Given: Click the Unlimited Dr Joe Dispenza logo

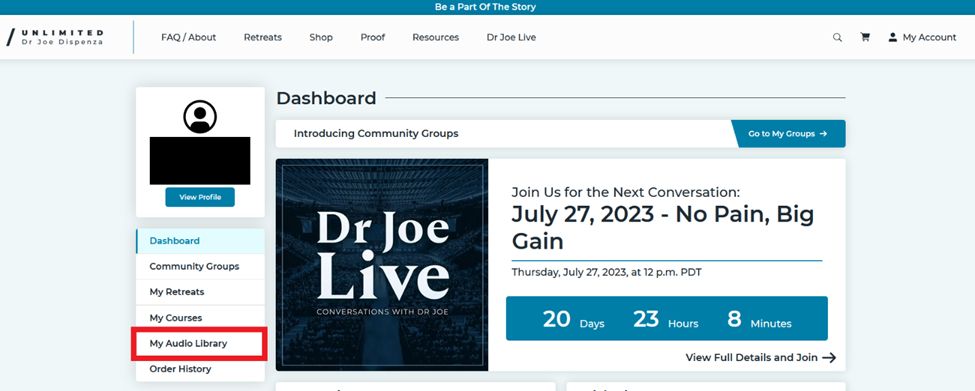Looking at the screenshot, I should tap(55, 37).
